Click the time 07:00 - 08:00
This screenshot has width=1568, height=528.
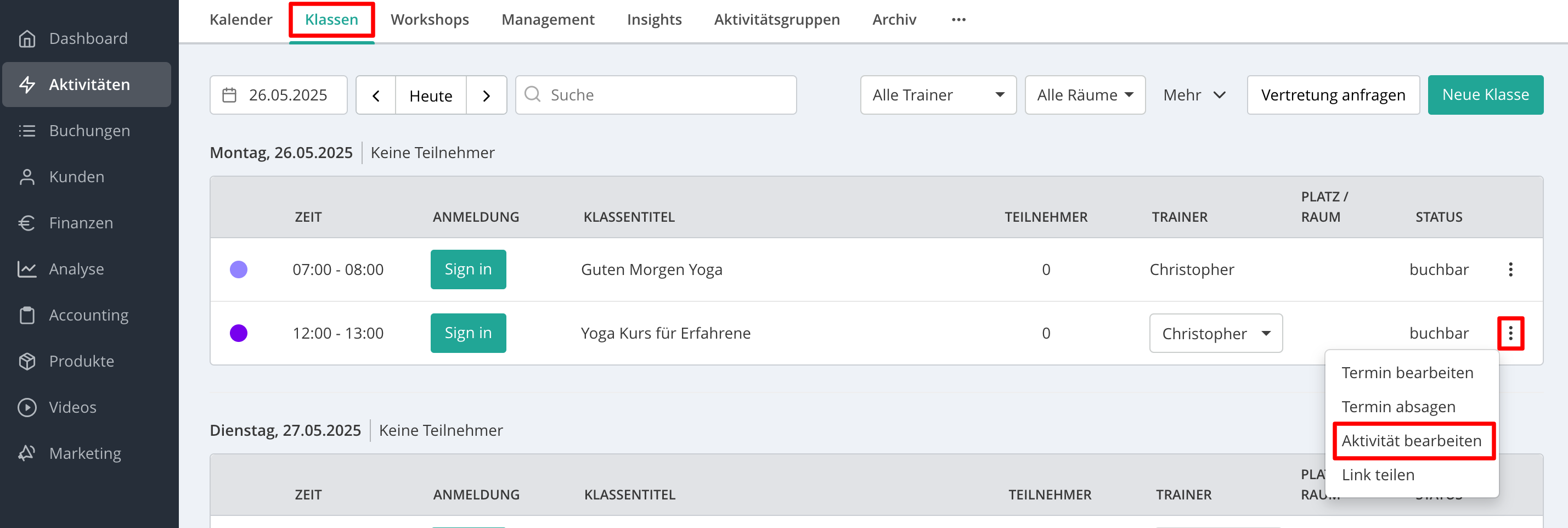(x=338, y=270)
